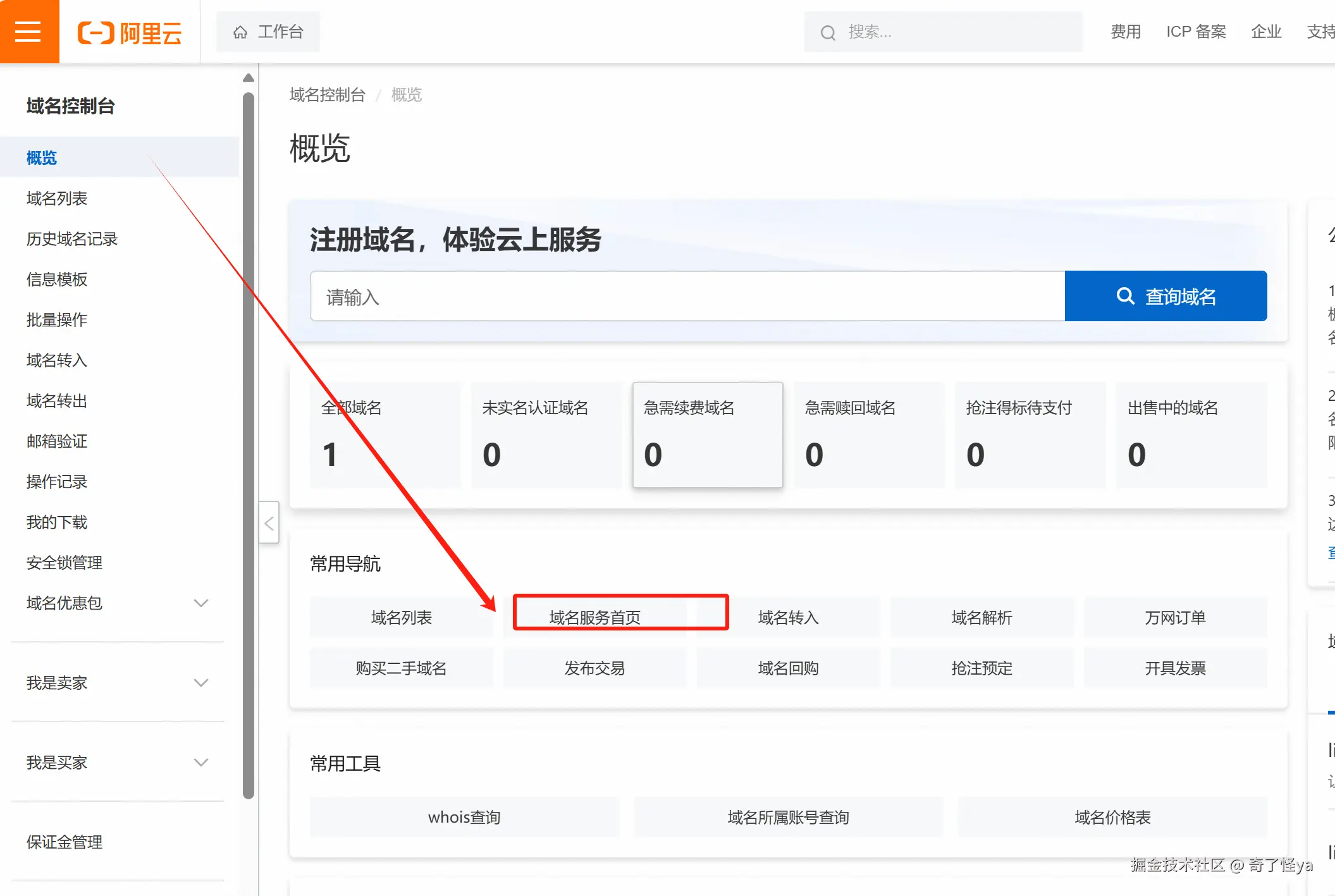Click the 域名控制台 breadcrumb link
This screenshot has width=1335, height=896.
(327, 95)
